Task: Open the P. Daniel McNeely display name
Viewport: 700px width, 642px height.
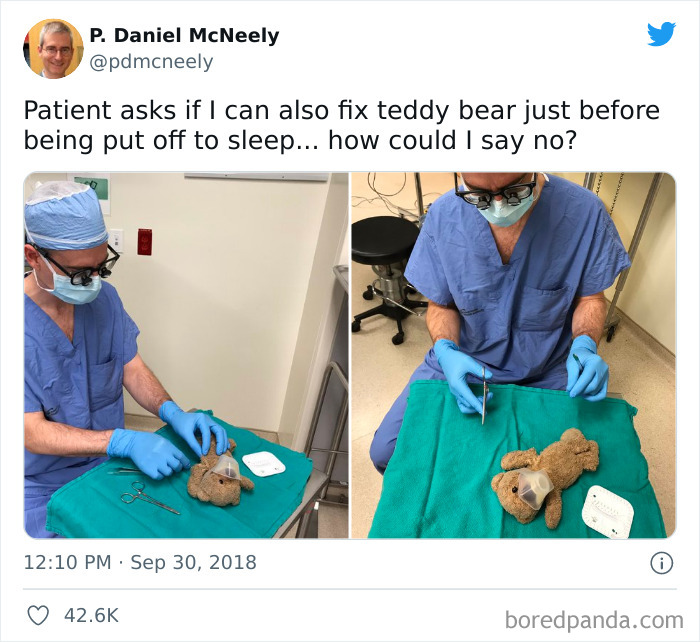Action: 184,35
